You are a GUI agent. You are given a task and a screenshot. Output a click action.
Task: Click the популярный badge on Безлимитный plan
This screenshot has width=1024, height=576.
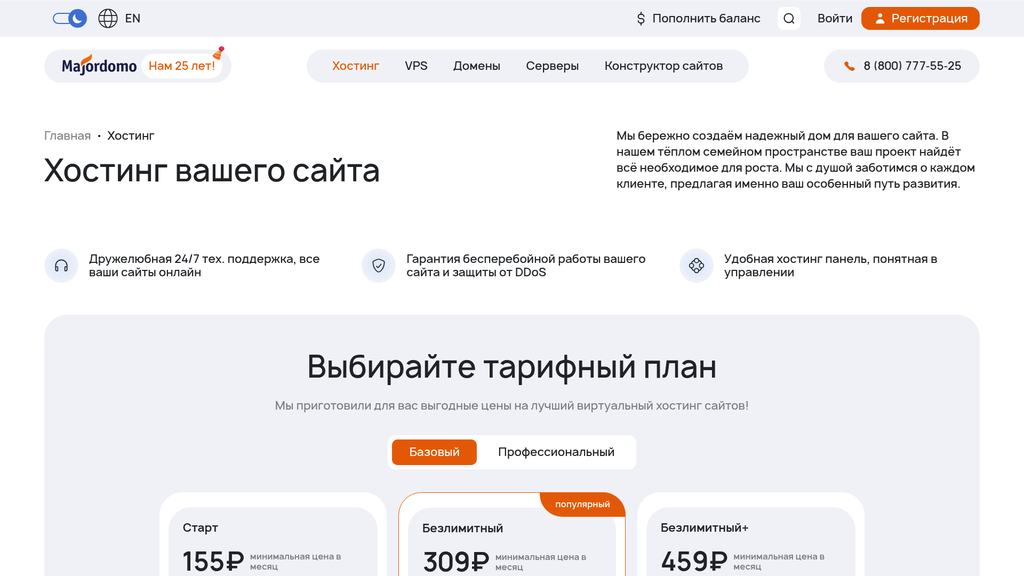click(583, 504)
